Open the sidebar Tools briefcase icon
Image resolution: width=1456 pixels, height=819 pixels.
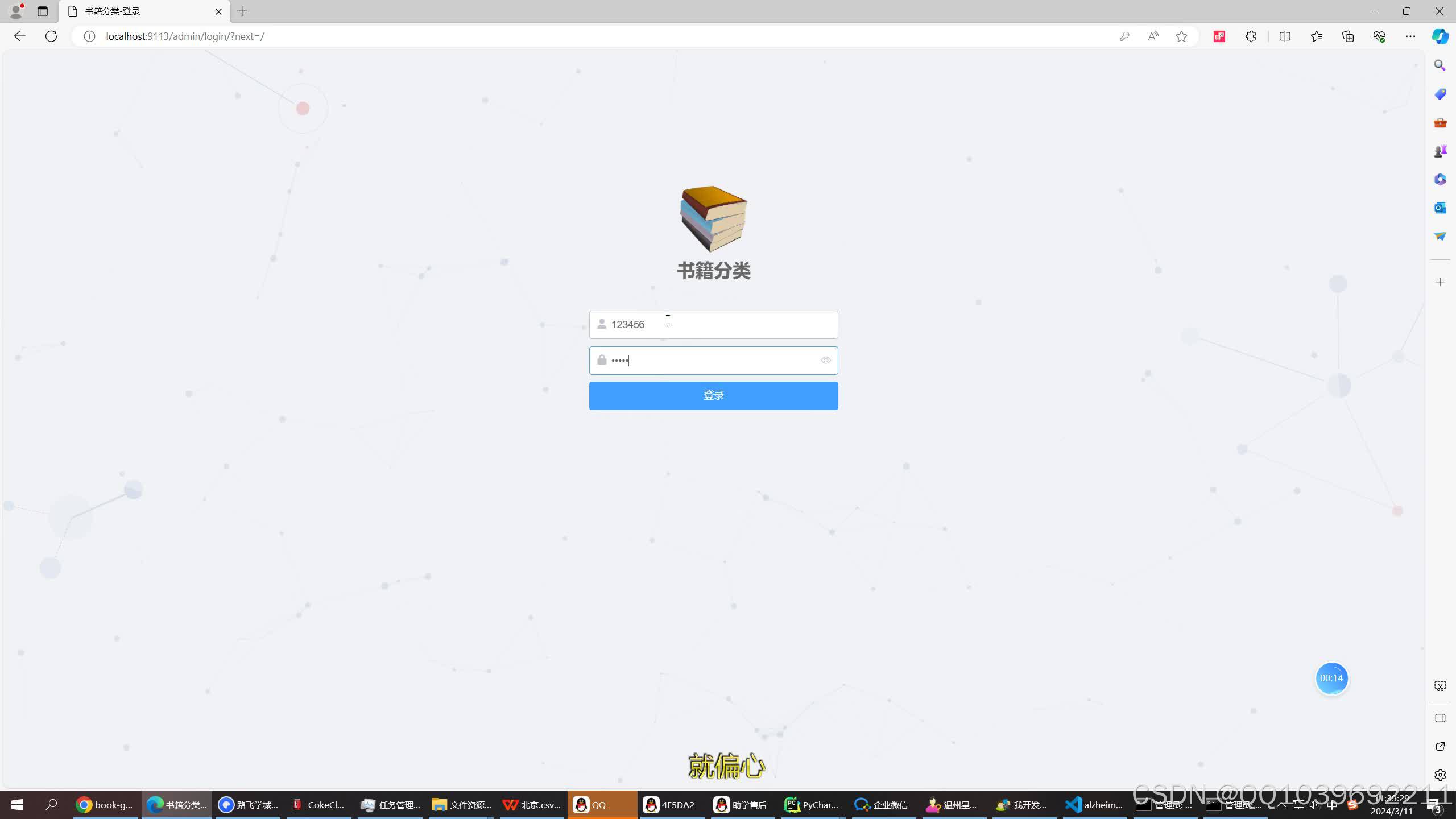(x=1440, y=122)
